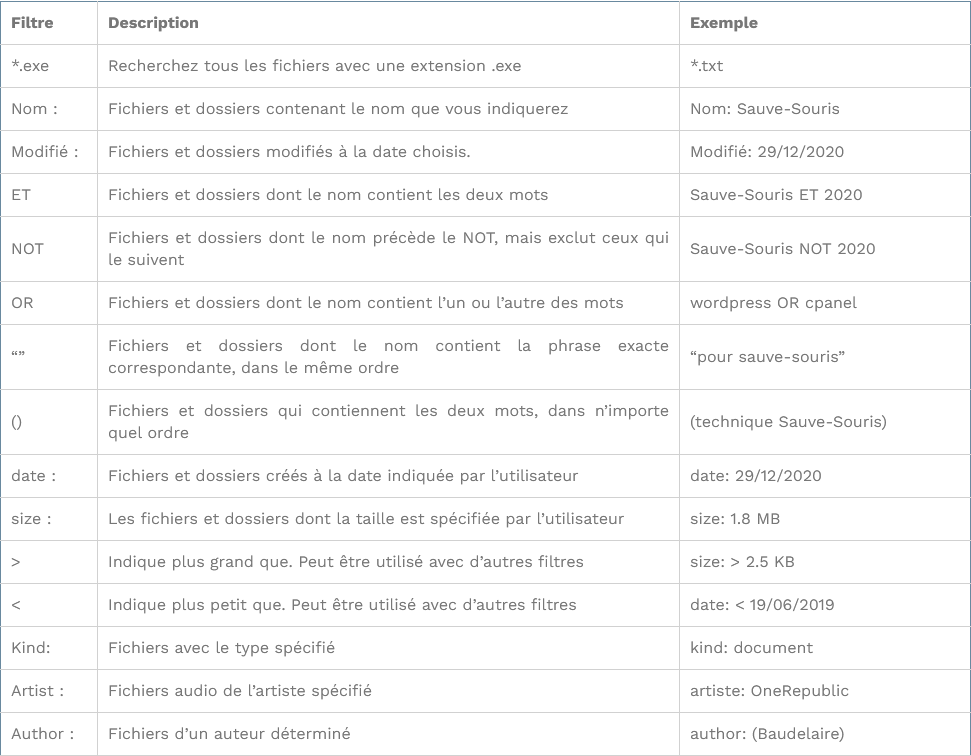Select the 'Nom: Sauve-Souris' example
This screenshot has width=971, height=756.
click(x=765, y=109)
